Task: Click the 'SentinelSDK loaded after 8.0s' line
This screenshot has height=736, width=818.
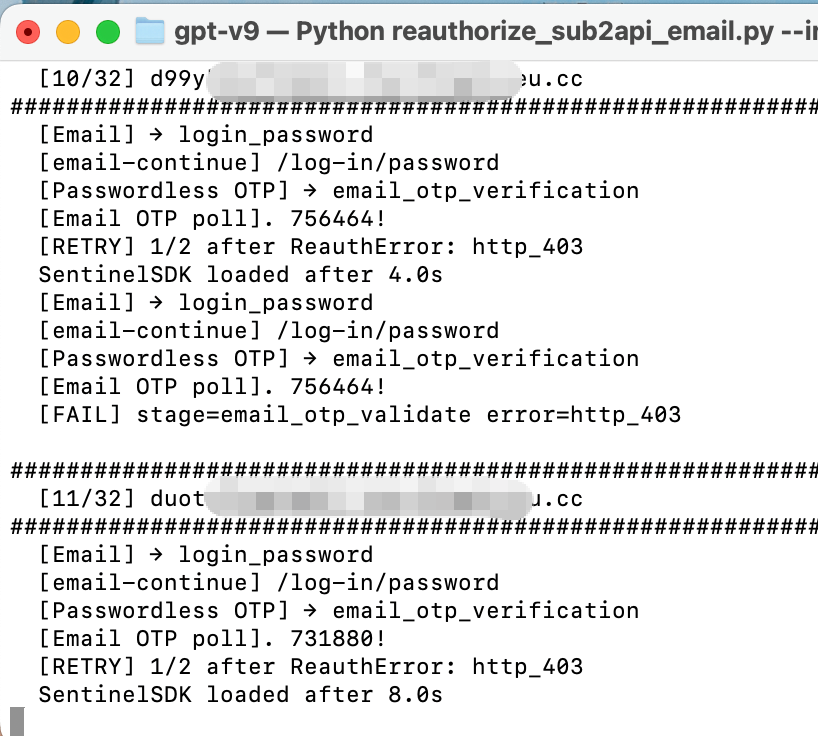Action: click(x=240, y=694)
